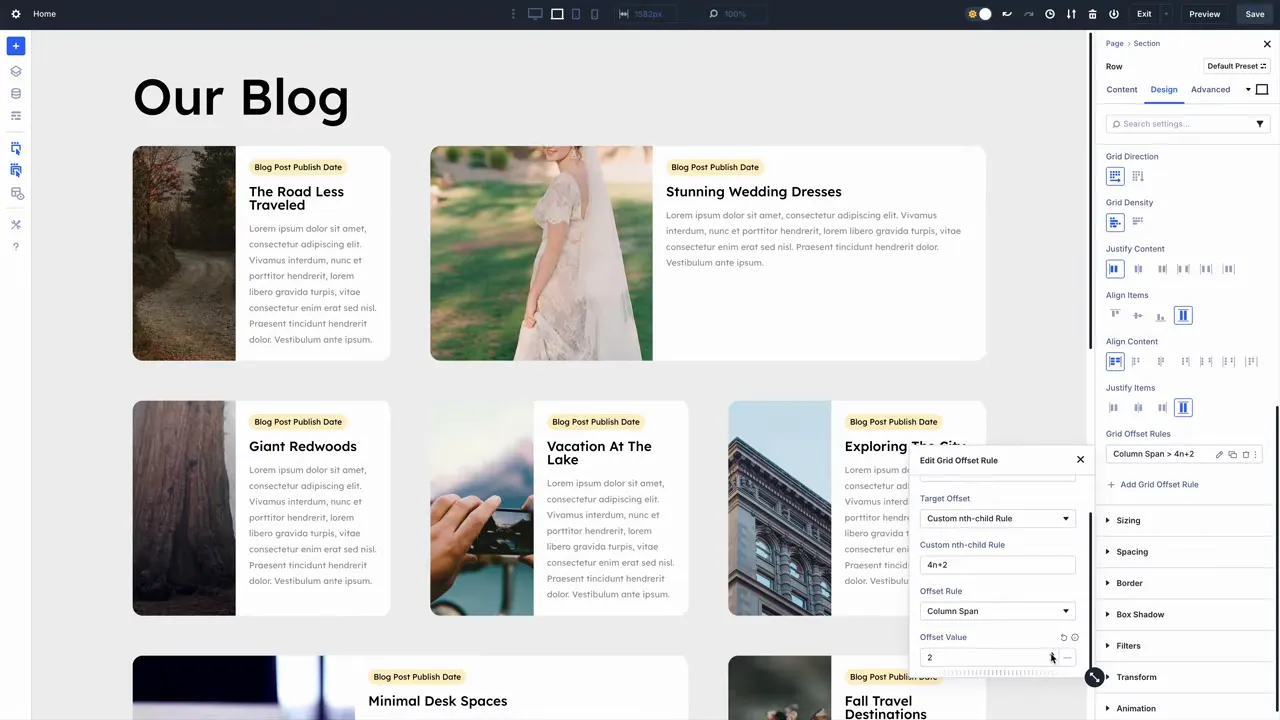Click the Giant Redwoods post title
The width and height of the screenshot is (1280, 720).
(x=303, y=446)
